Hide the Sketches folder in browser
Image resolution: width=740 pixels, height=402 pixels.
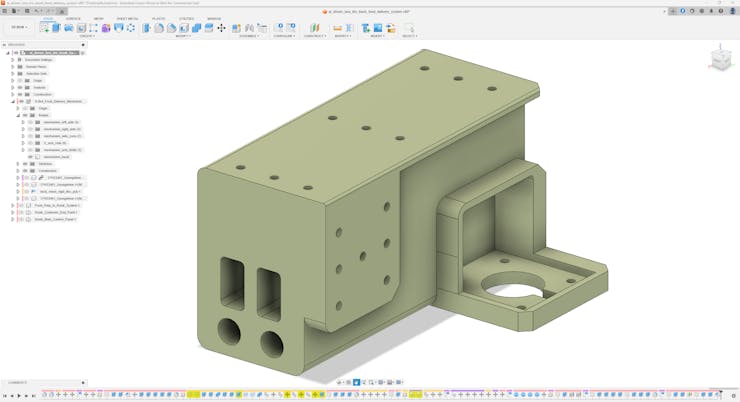25,164
